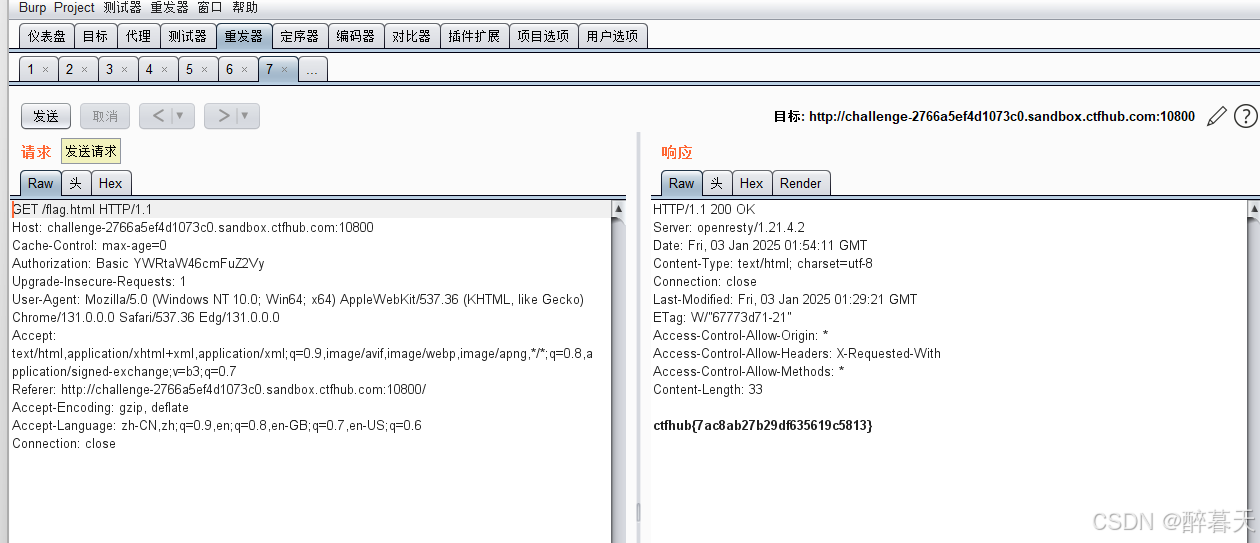Viewport: 1260px width, 543px height.
Task: Click the ctfhub flag text in response
Action: pos(763,425)
